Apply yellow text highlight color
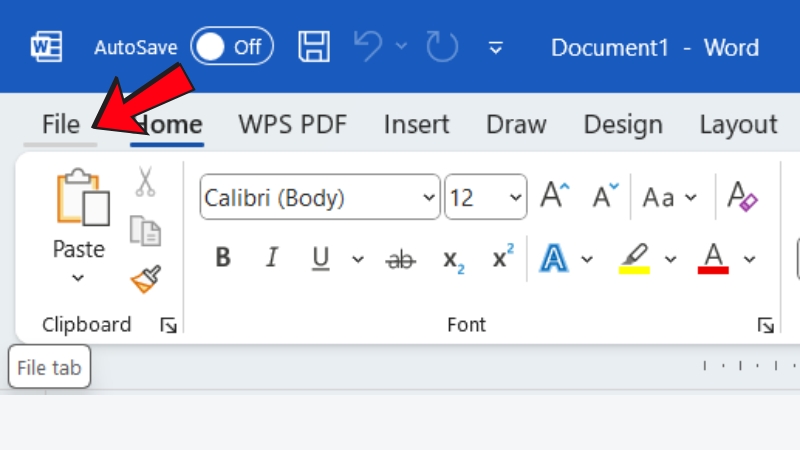Image resolution: width=800 pixels, height=450 pixels. 634,258
